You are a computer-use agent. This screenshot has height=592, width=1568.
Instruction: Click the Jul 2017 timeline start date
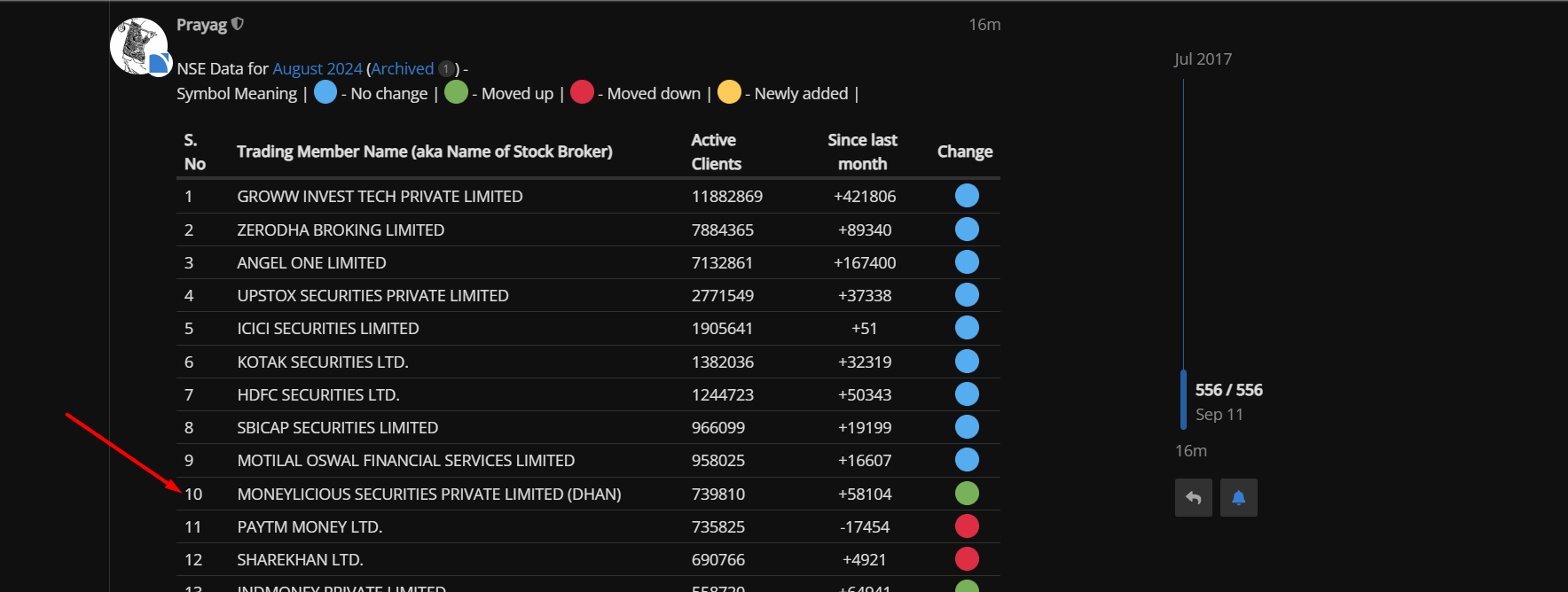point(1203,59)
